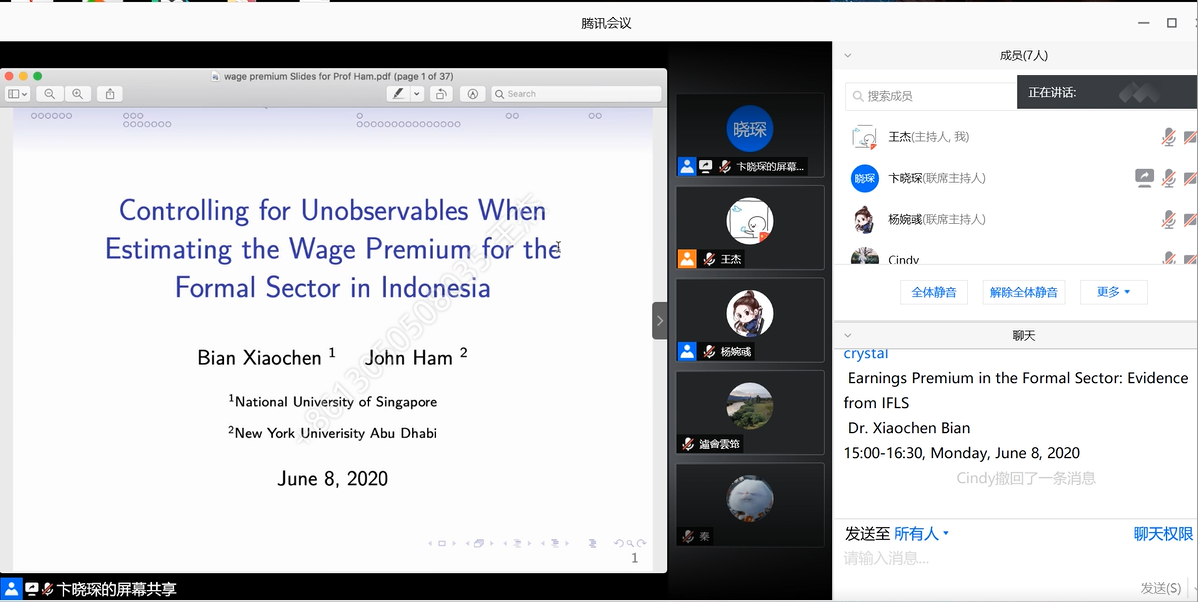Click Beamer search magnifier on slide
The image size is (1198, 602).
[630, 543]
